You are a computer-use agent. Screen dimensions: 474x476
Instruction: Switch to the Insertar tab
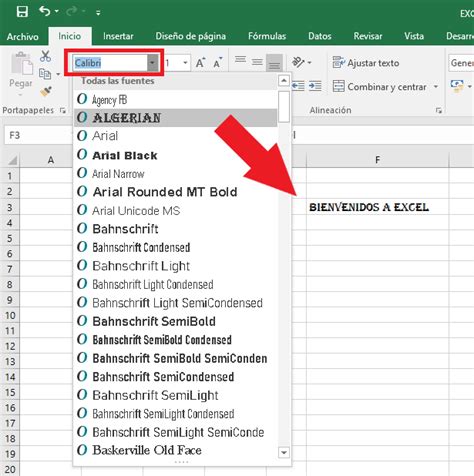118,36
